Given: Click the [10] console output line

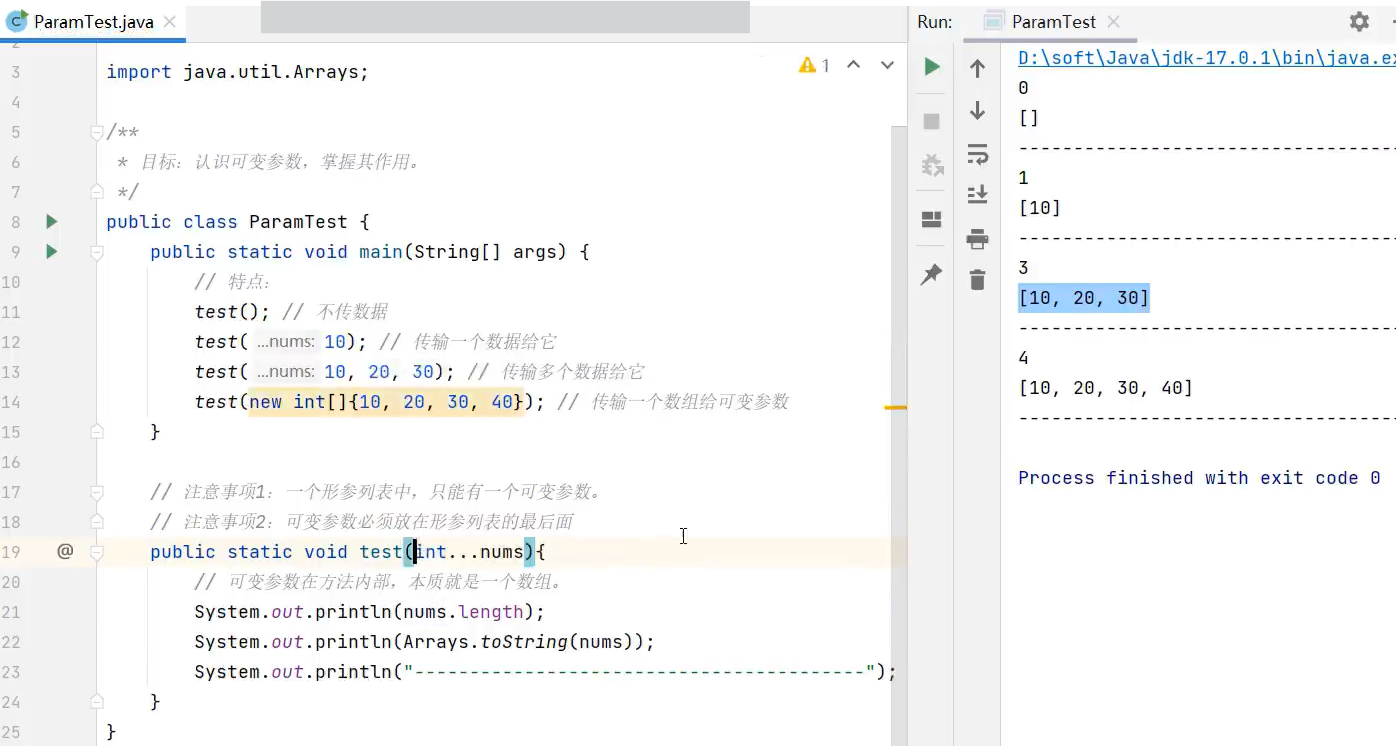Looking at the screenshot, I should click(x=1040, y=208).
